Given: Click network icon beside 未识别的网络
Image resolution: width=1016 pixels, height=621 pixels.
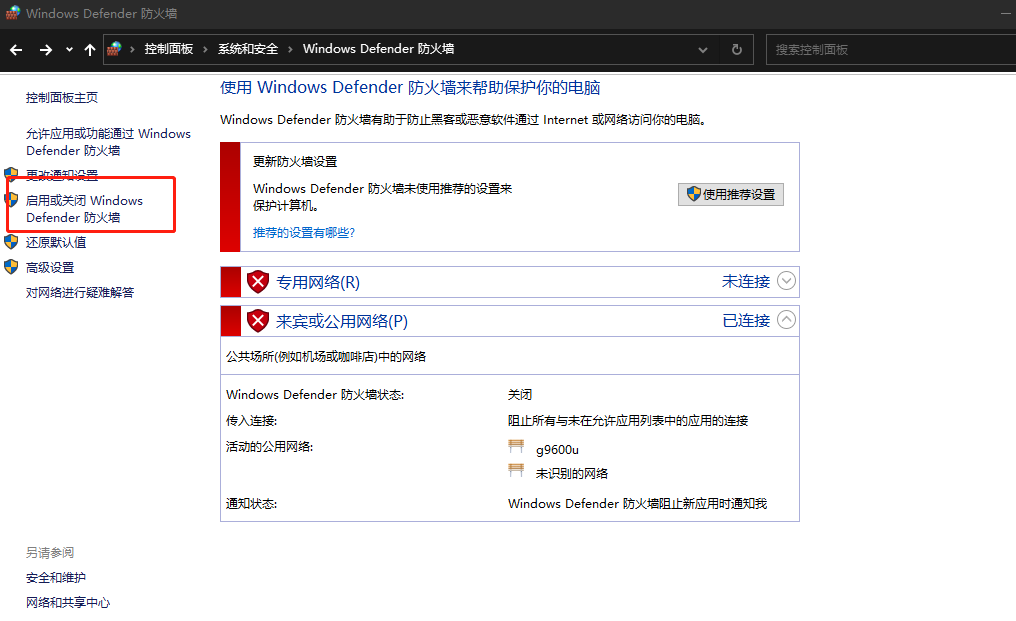Looking at the screenshot, I should 516,471.
